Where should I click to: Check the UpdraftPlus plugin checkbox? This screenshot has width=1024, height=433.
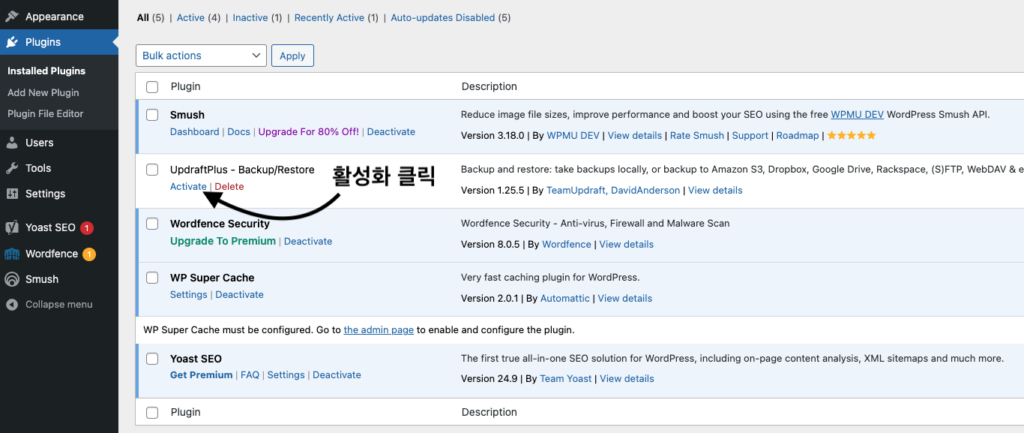coord(152,170)
